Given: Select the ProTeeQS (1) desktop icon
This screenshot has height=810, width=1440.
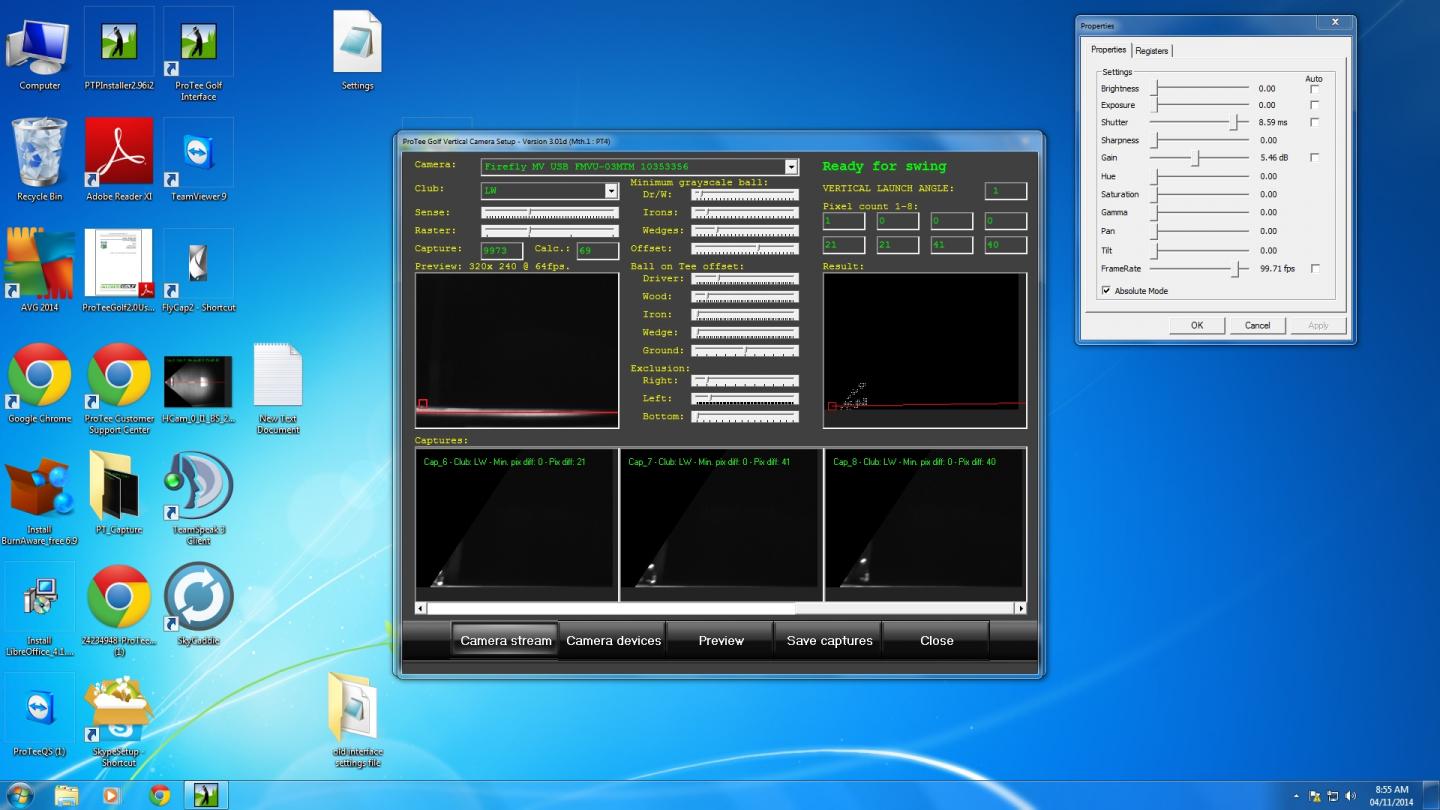Looking at the screenshot, I should pos(40,714).
